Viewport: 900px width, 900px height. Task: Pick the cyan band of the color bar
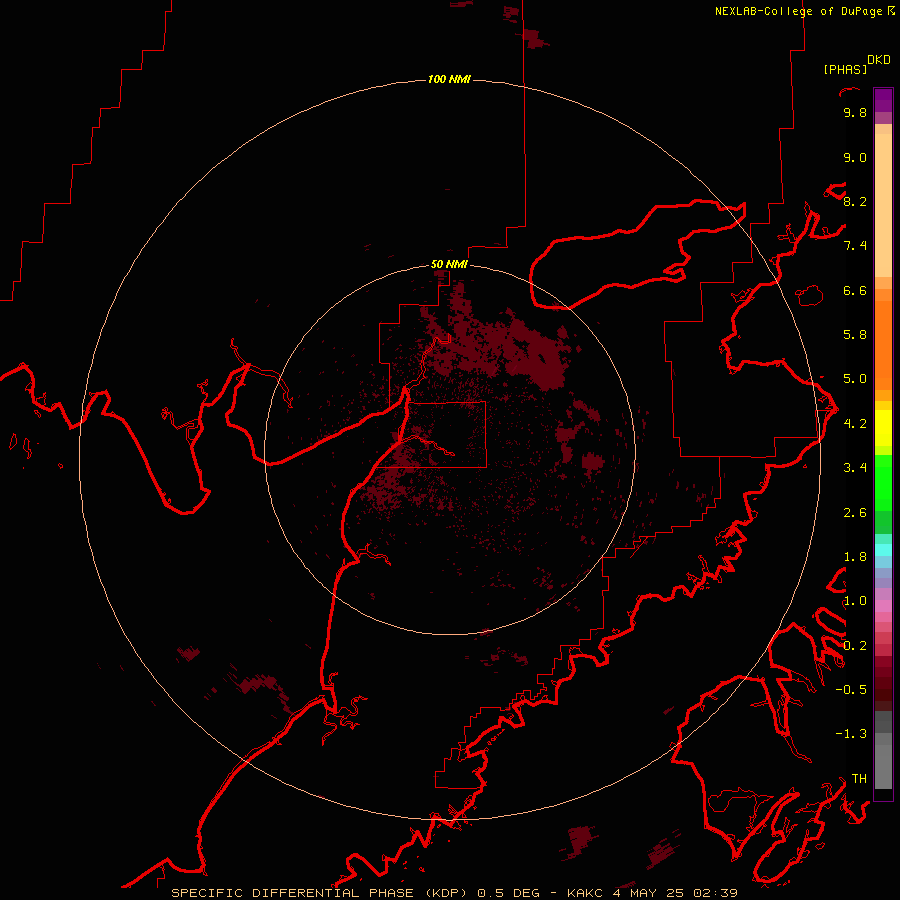coord(883,550)
